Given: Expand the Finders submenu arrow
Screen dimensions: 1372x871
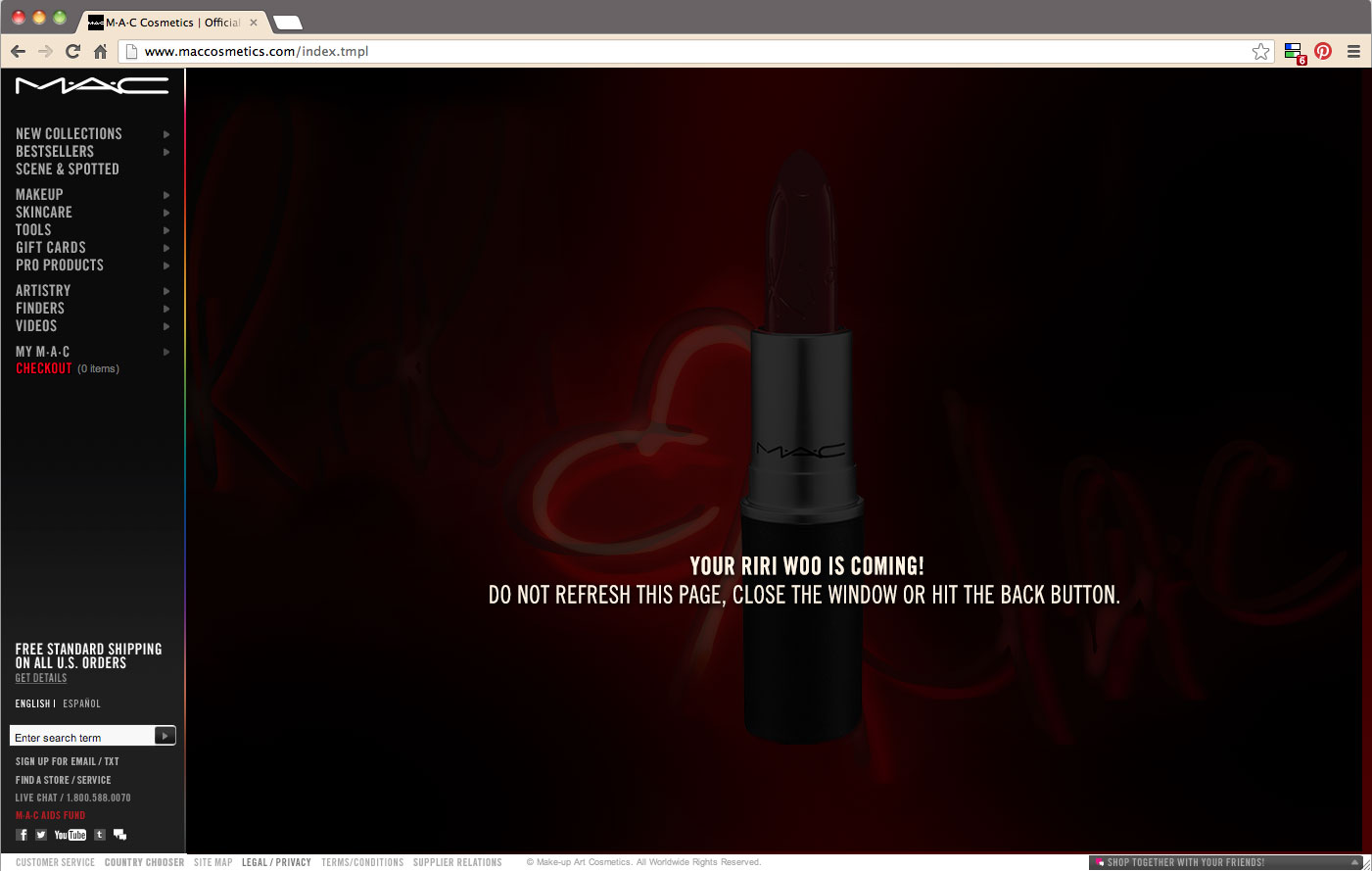Looking at the screenshot, I should coord(166,309).
